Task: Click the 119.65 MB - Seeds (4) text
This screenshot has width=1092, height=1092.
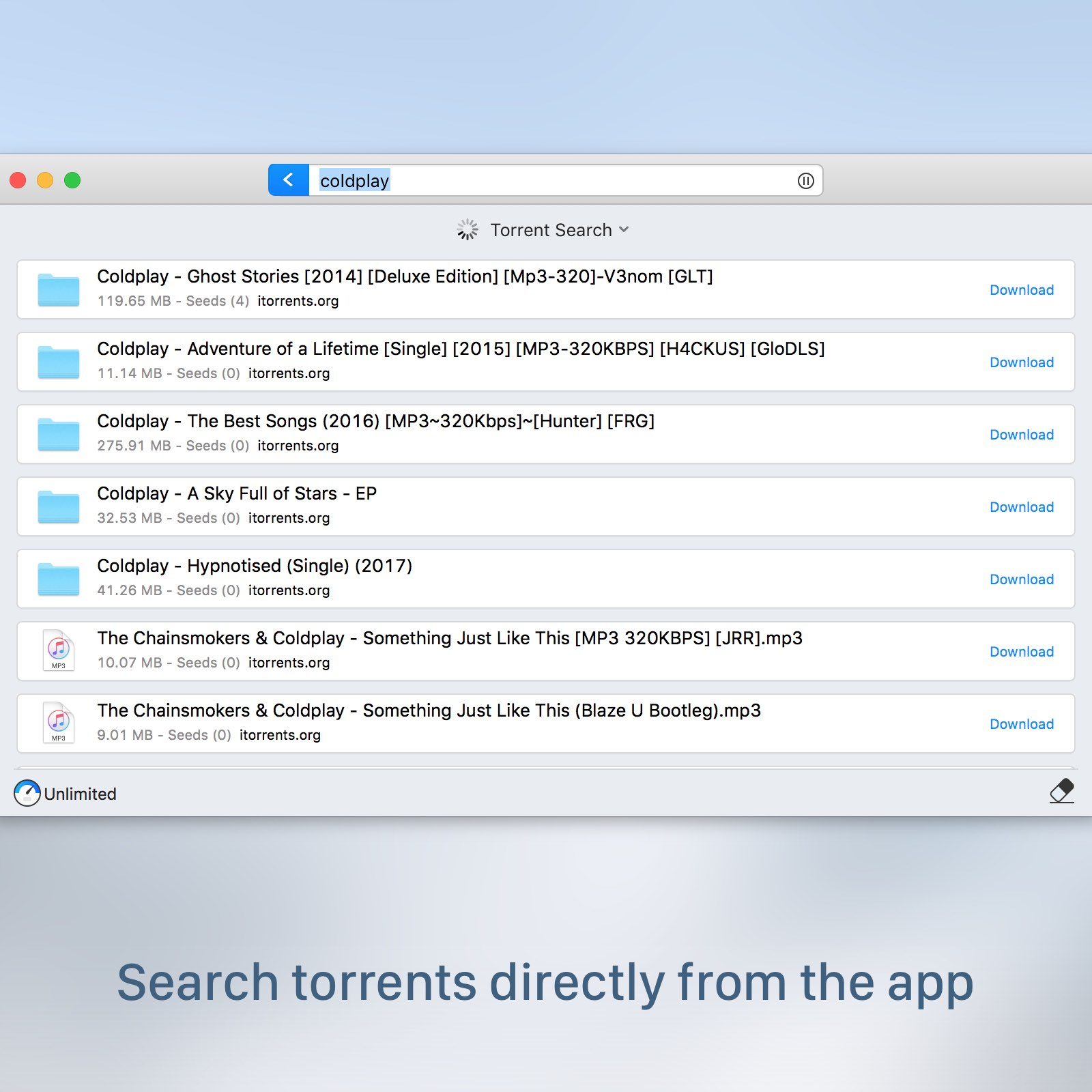Action: point(173,301)
